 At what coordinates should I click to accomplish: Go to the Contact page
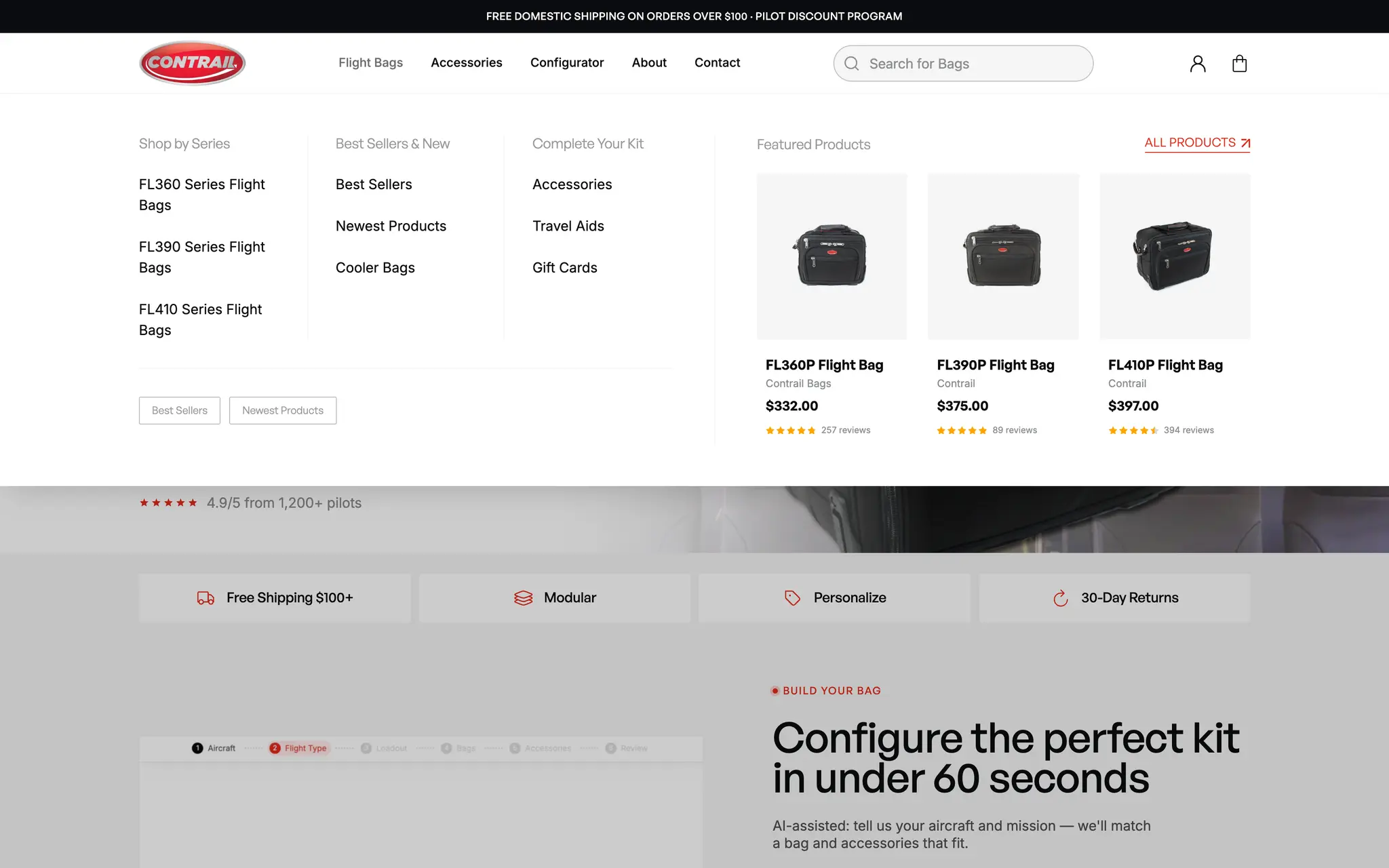[x=717, y=62]
